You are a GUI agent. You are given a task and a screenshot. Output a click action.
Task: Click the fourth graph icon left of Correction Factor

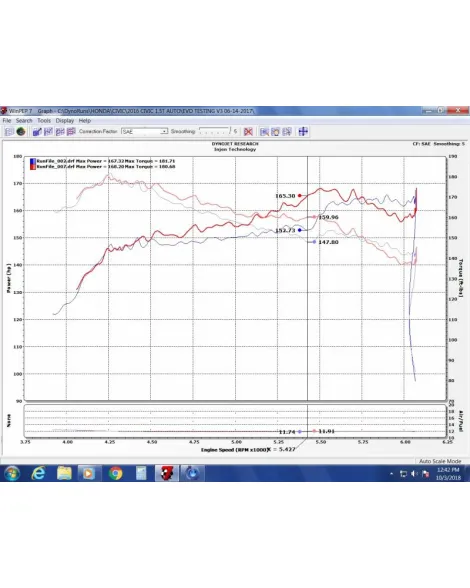point(71,132)
